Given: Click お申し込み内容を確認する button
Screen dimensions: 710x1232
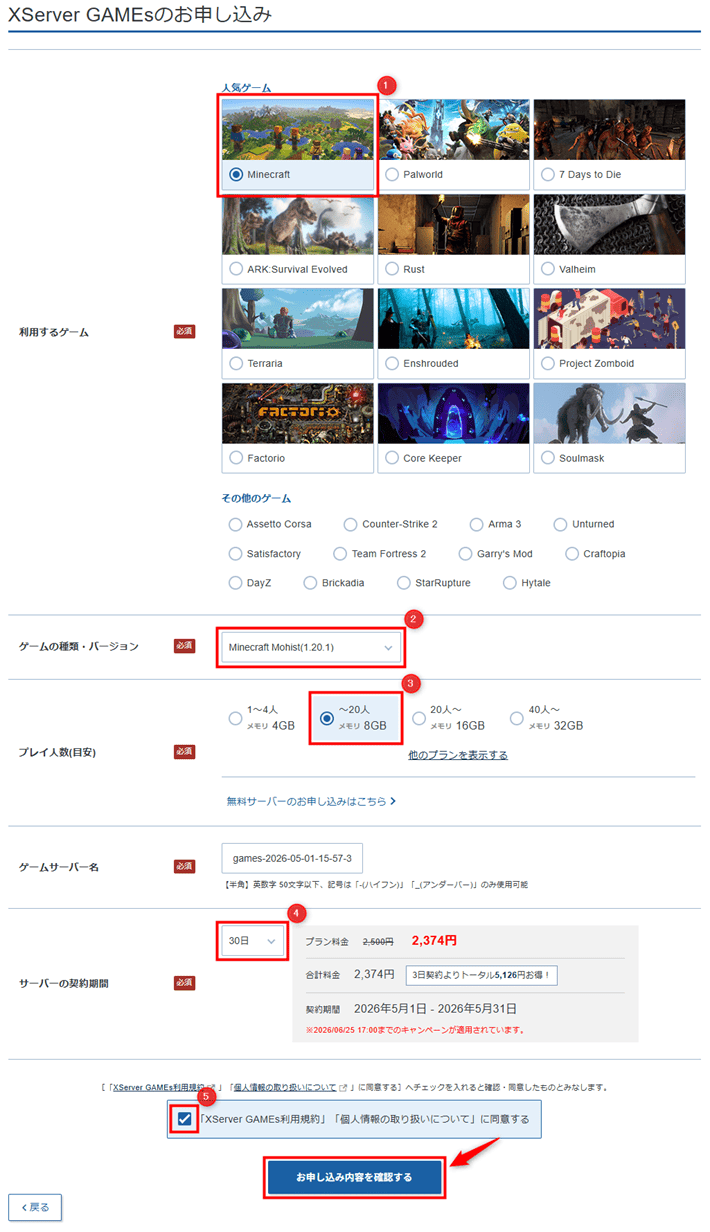Looking at the screenshot, I should coord(354,1177).
